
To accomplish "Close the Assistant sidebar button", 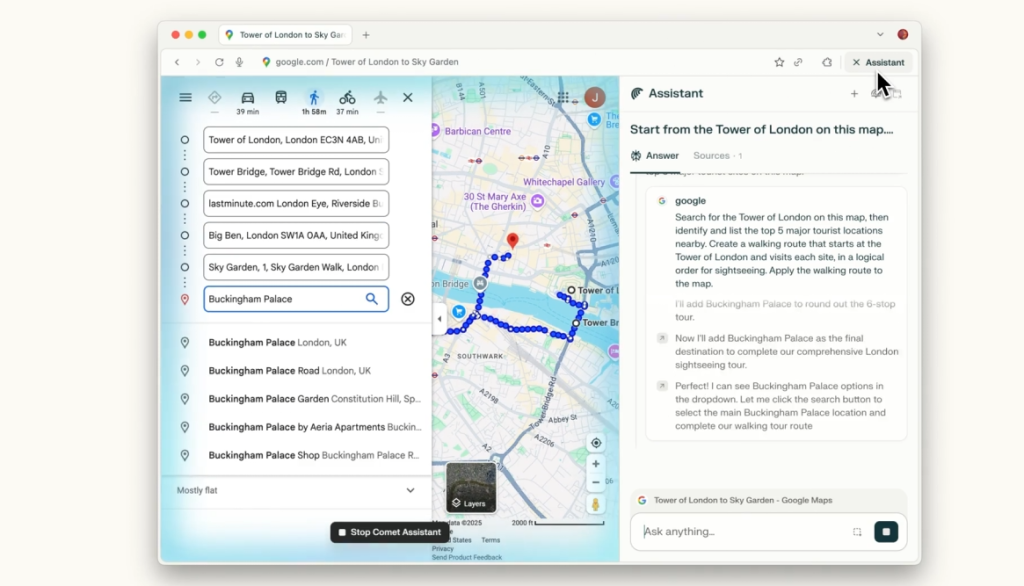I will click(x=878, y=62).
